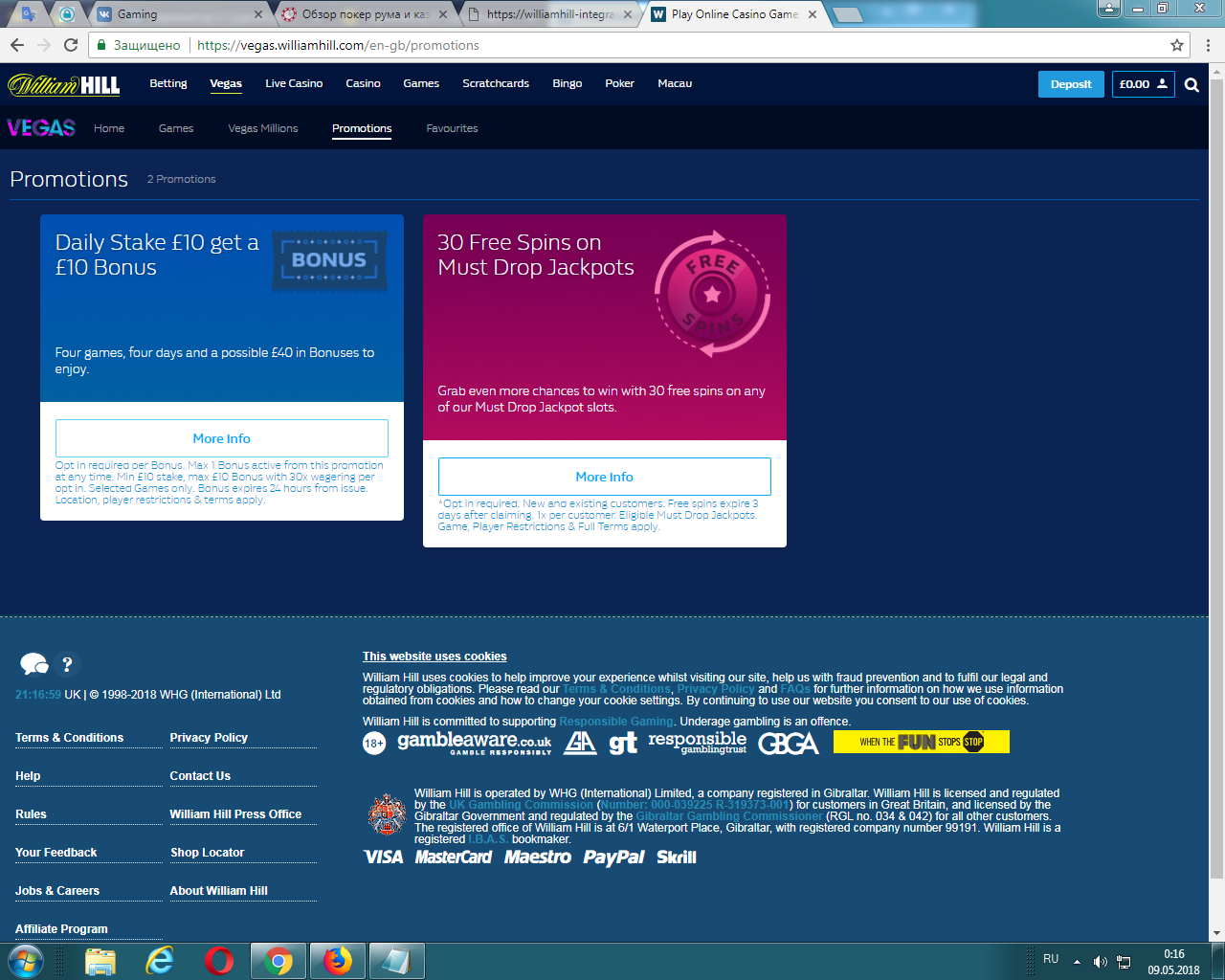Click the Skrill payment logo
The image size is (1225, 980).
coord(677,857)
